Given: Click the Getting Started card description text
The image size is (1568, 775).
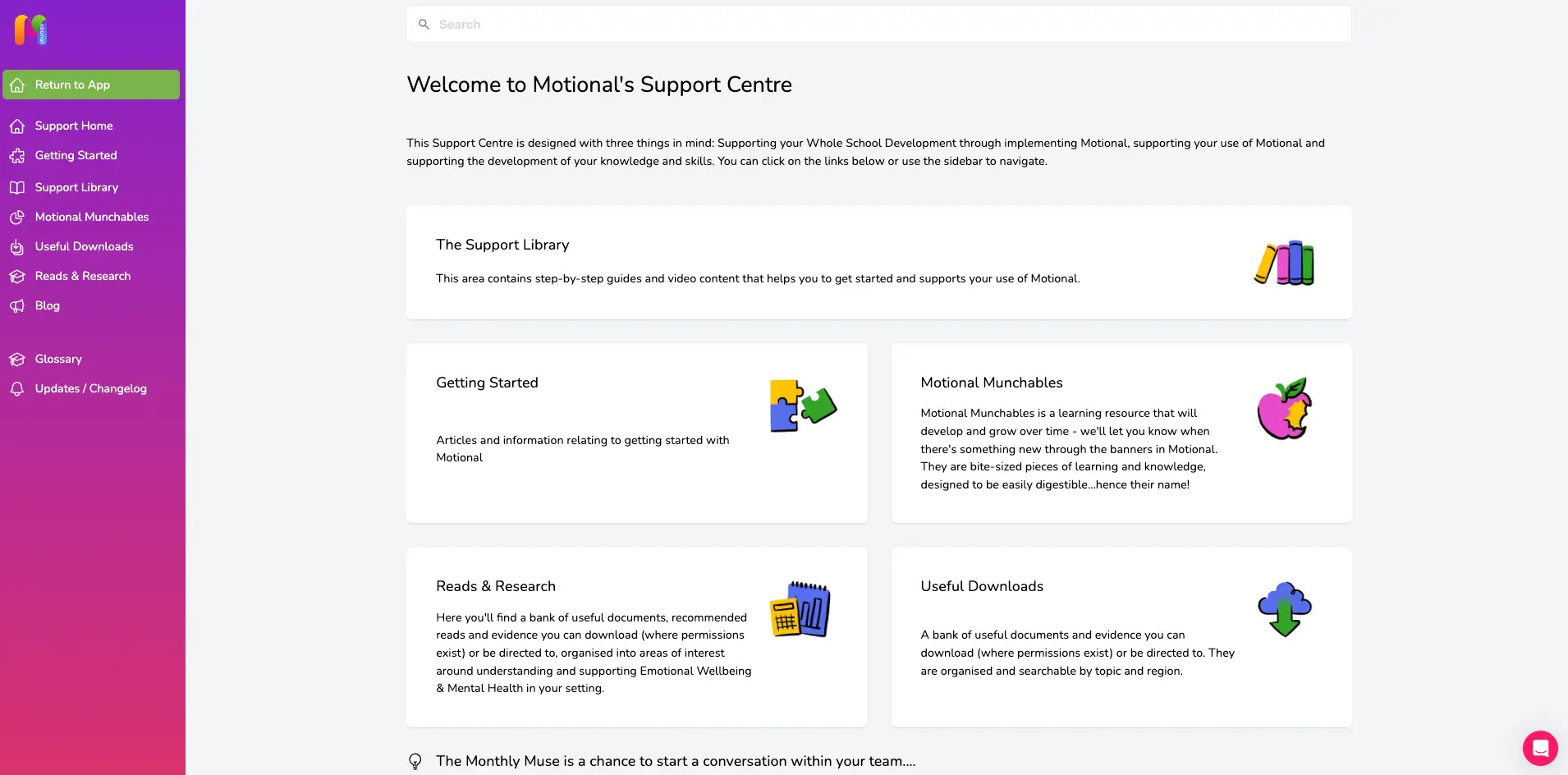Looking at the screenshot, I should coord(583,448).
